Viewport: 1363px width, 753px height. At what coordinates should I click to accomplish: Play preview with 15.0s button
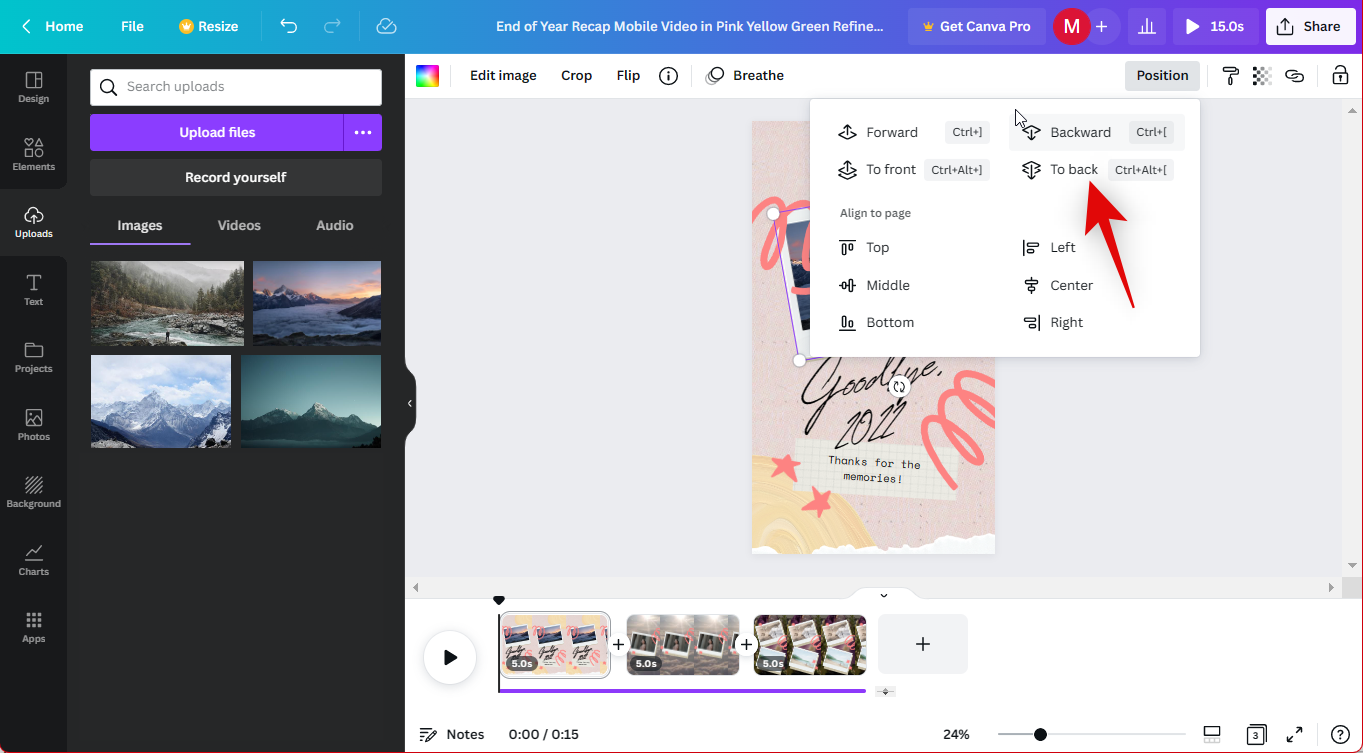click(x=1215, y=26)
